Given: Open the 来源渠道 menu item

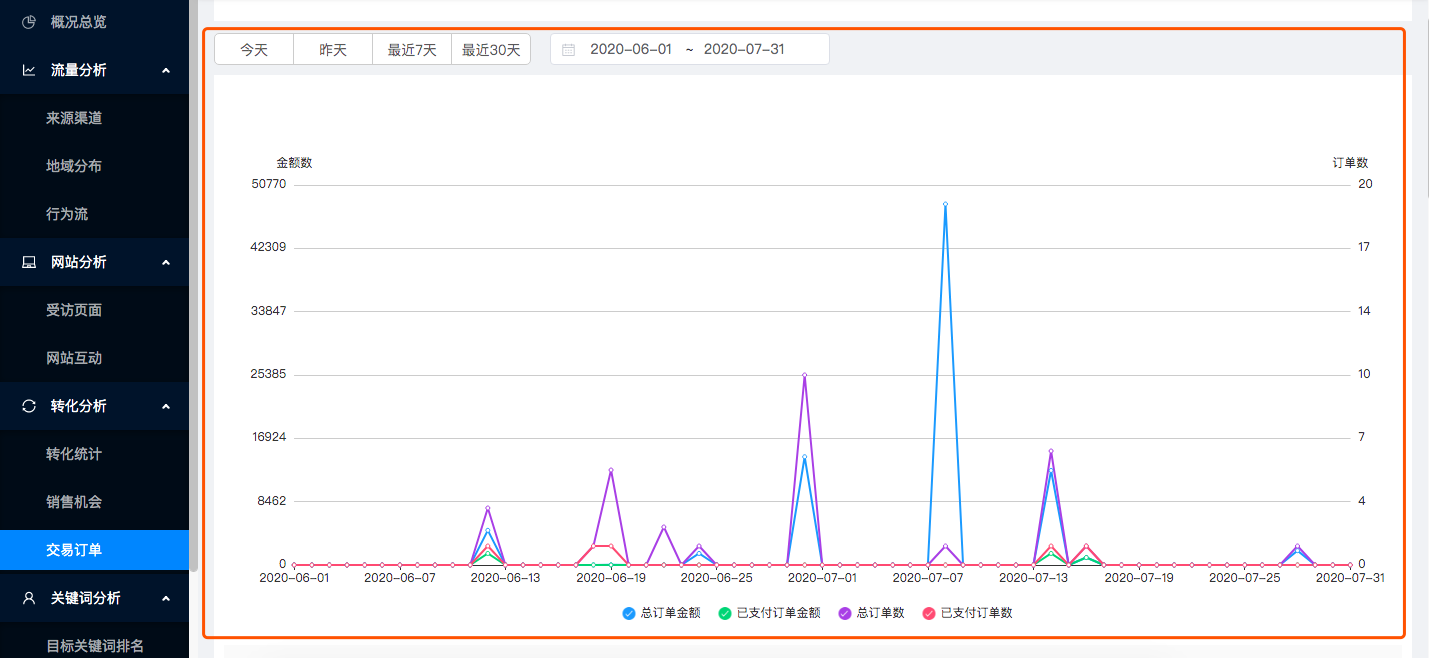Looking at the screenshot, I should pyautogui.click(x=74, y=118).
